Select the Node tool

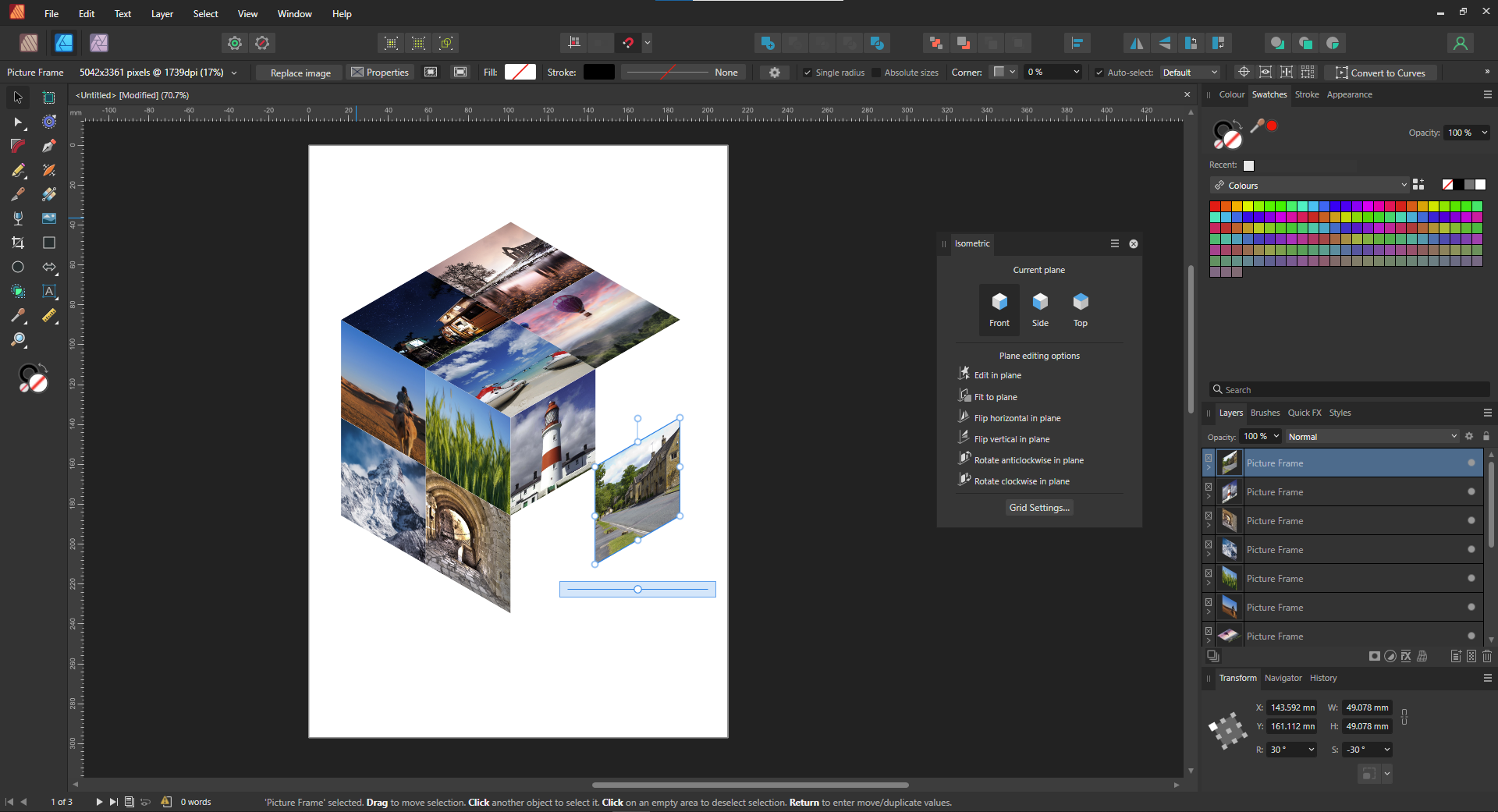(18, 122)
